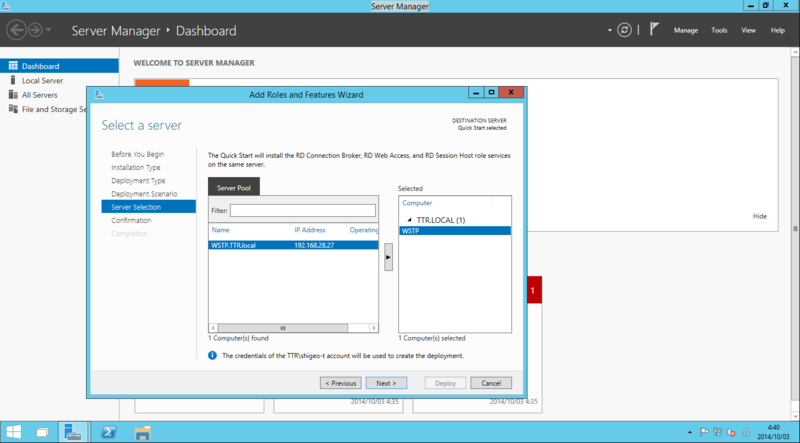Open the Windows Start button

tap(13, 432)
